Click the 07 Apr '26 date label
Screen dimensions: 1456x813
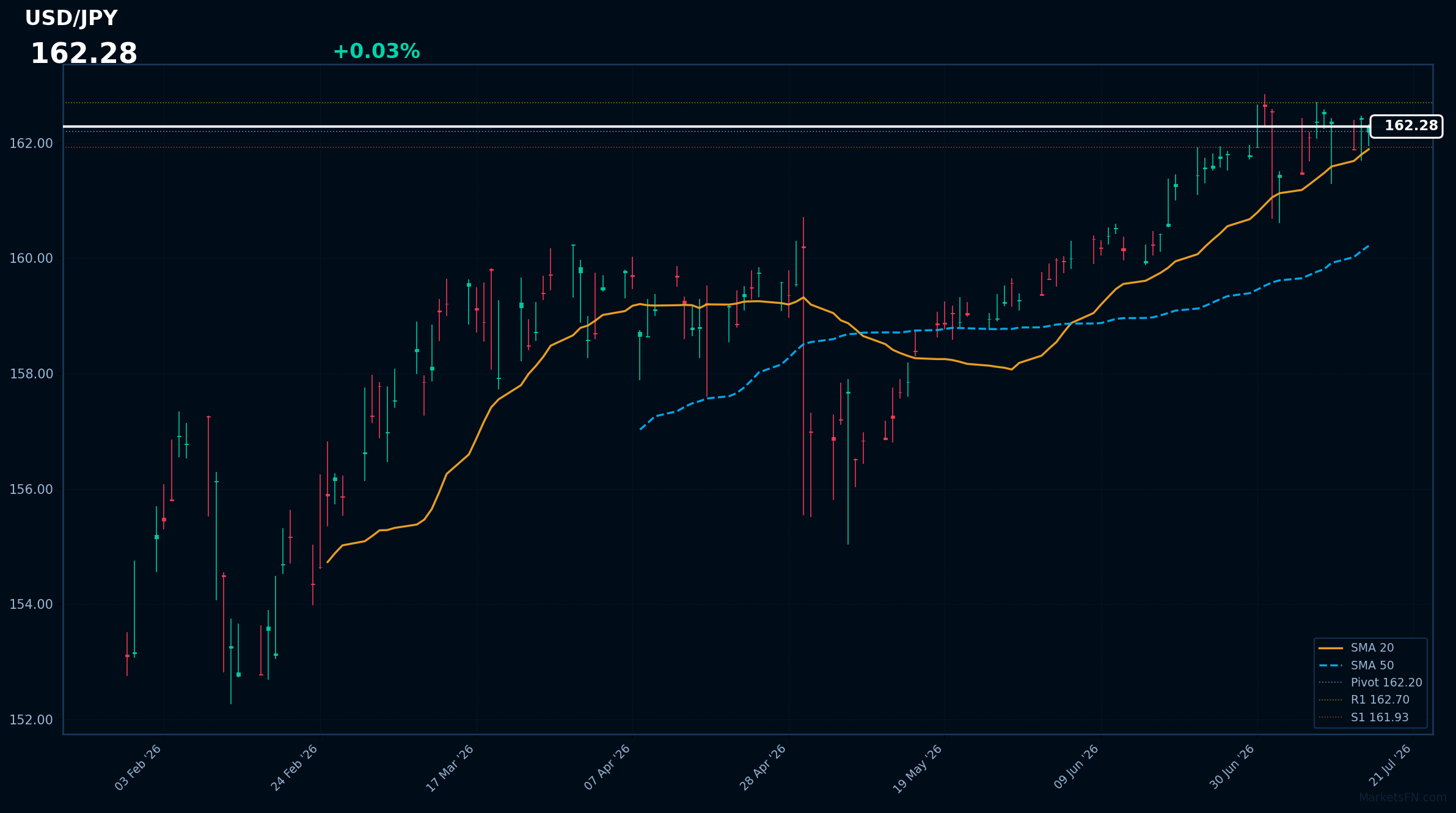607,767
